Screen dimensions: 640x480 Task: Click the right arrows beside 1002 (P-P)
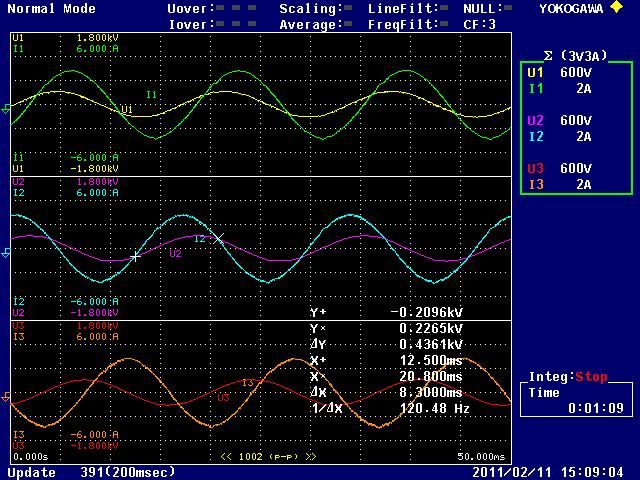tap(311, 457)
